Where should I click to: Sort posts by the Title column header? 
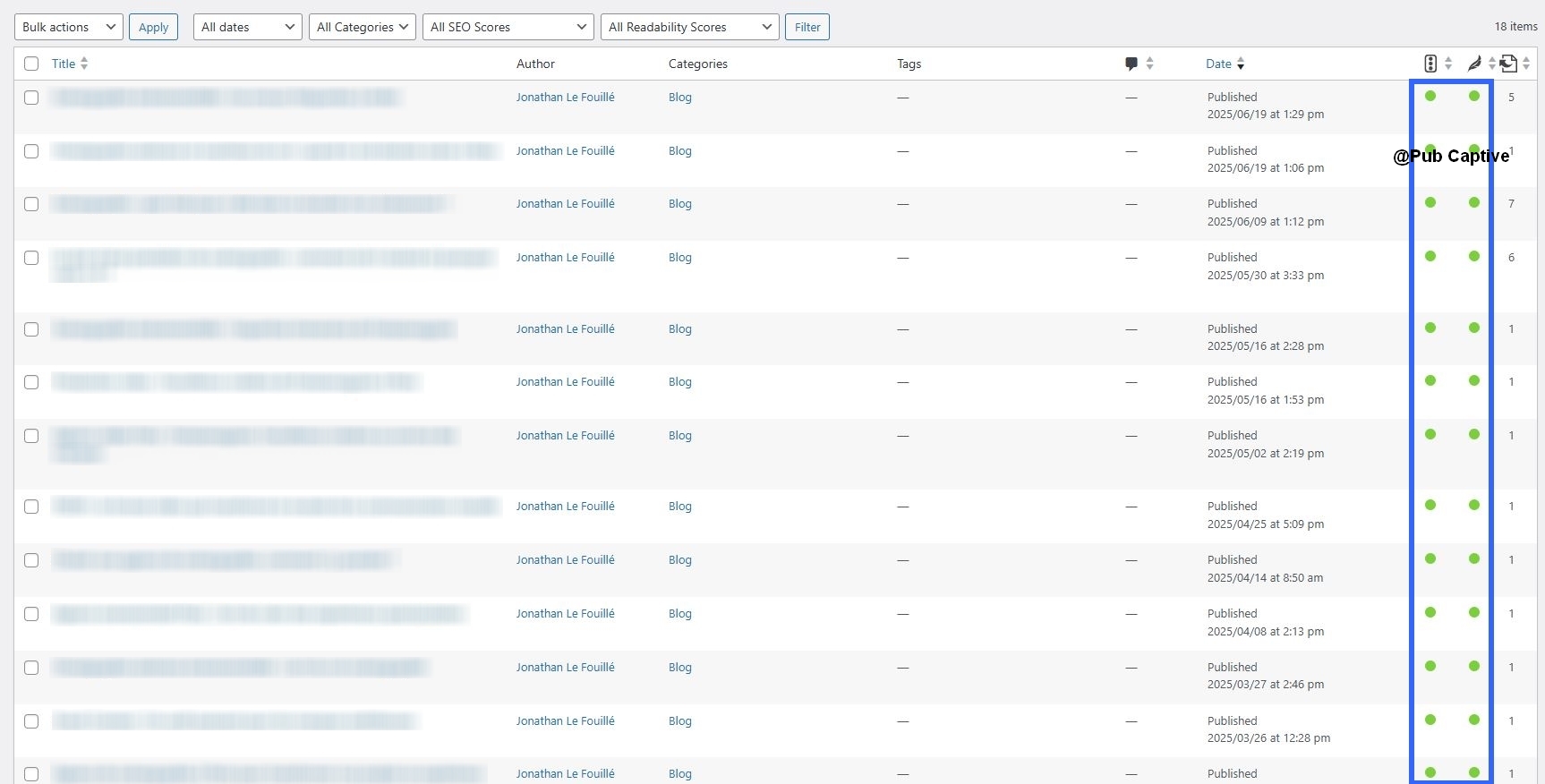pyautogui.click(x=64, y=64)
